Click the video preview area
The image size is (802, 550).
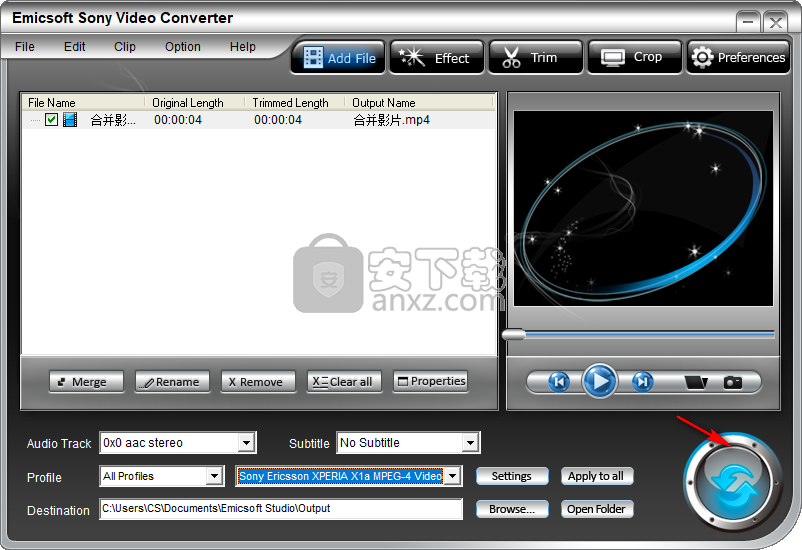tap(643, 209)
